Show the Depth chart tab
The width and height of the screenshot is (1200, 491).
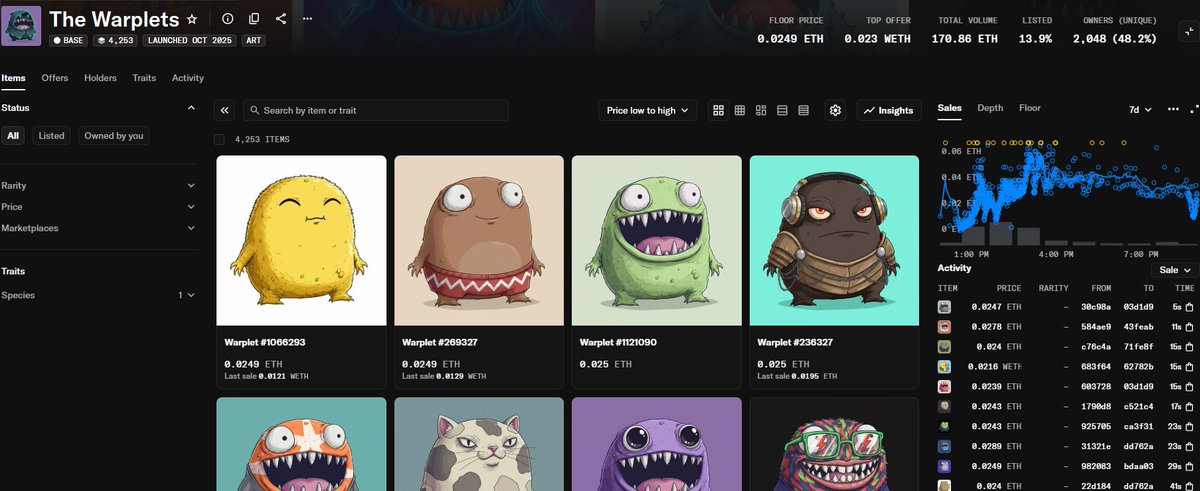tap(990, 107)
